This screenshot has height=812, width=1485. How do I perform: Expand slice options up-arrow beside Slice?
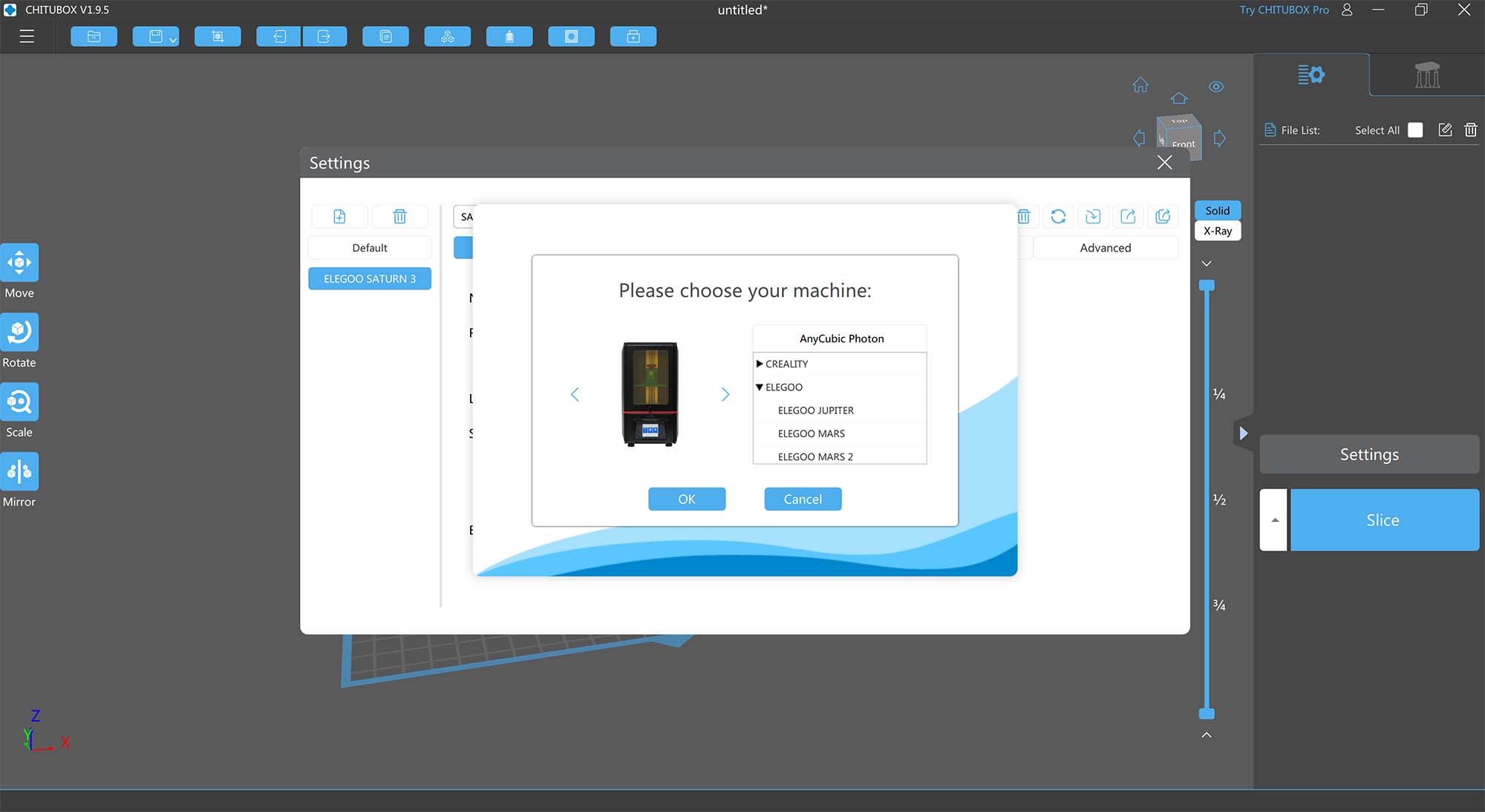(x=1274, y=520)
